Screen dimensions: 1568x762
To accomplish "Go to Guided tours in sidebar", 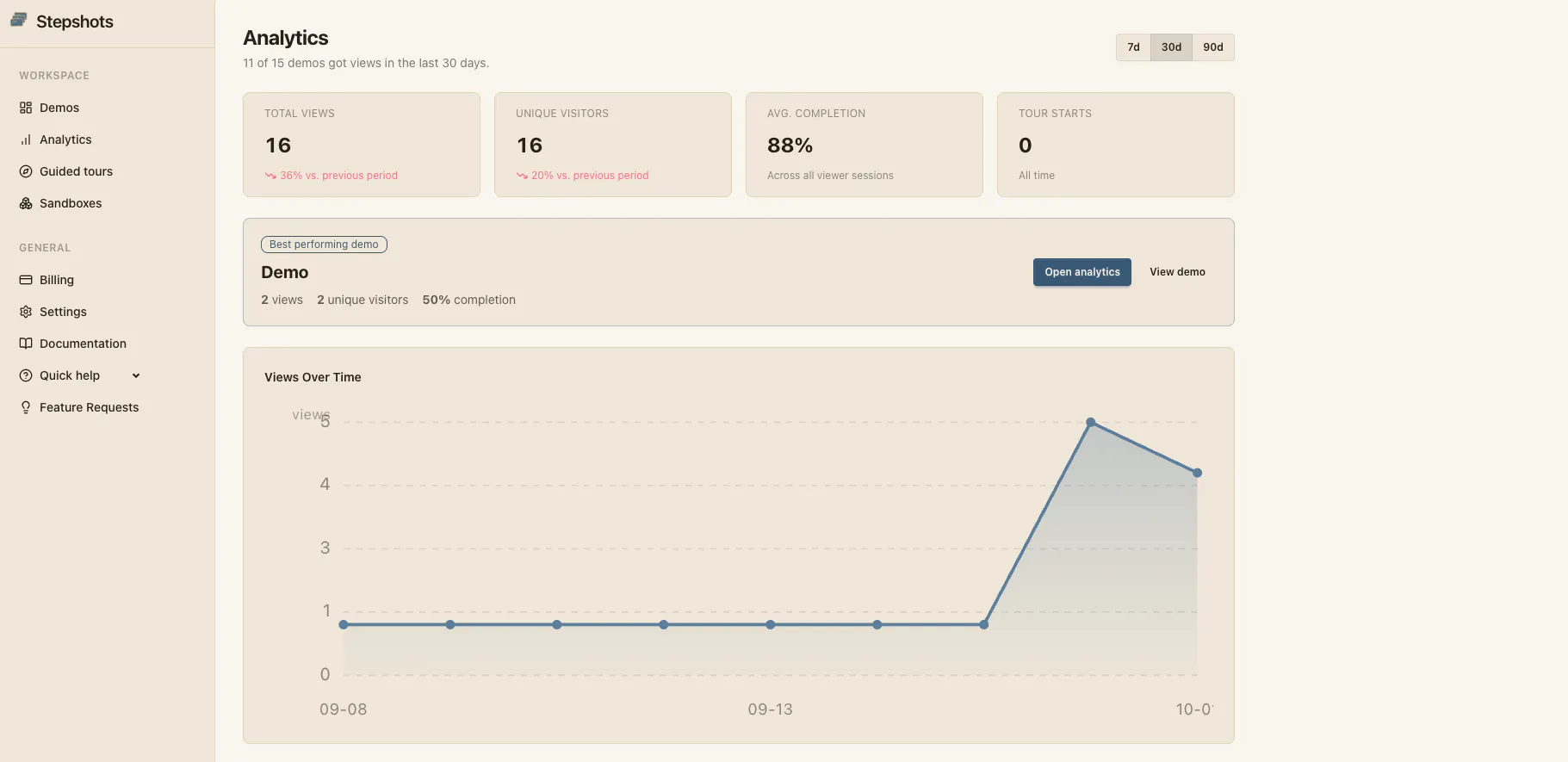I will [76, 171].
